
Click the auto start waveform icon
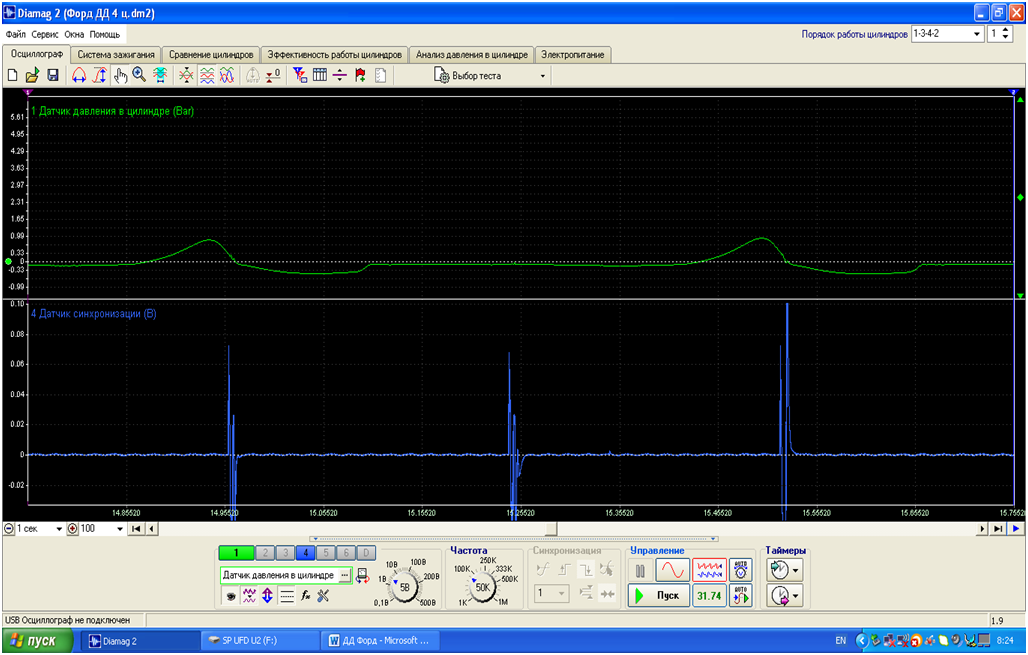coord(741,596)
